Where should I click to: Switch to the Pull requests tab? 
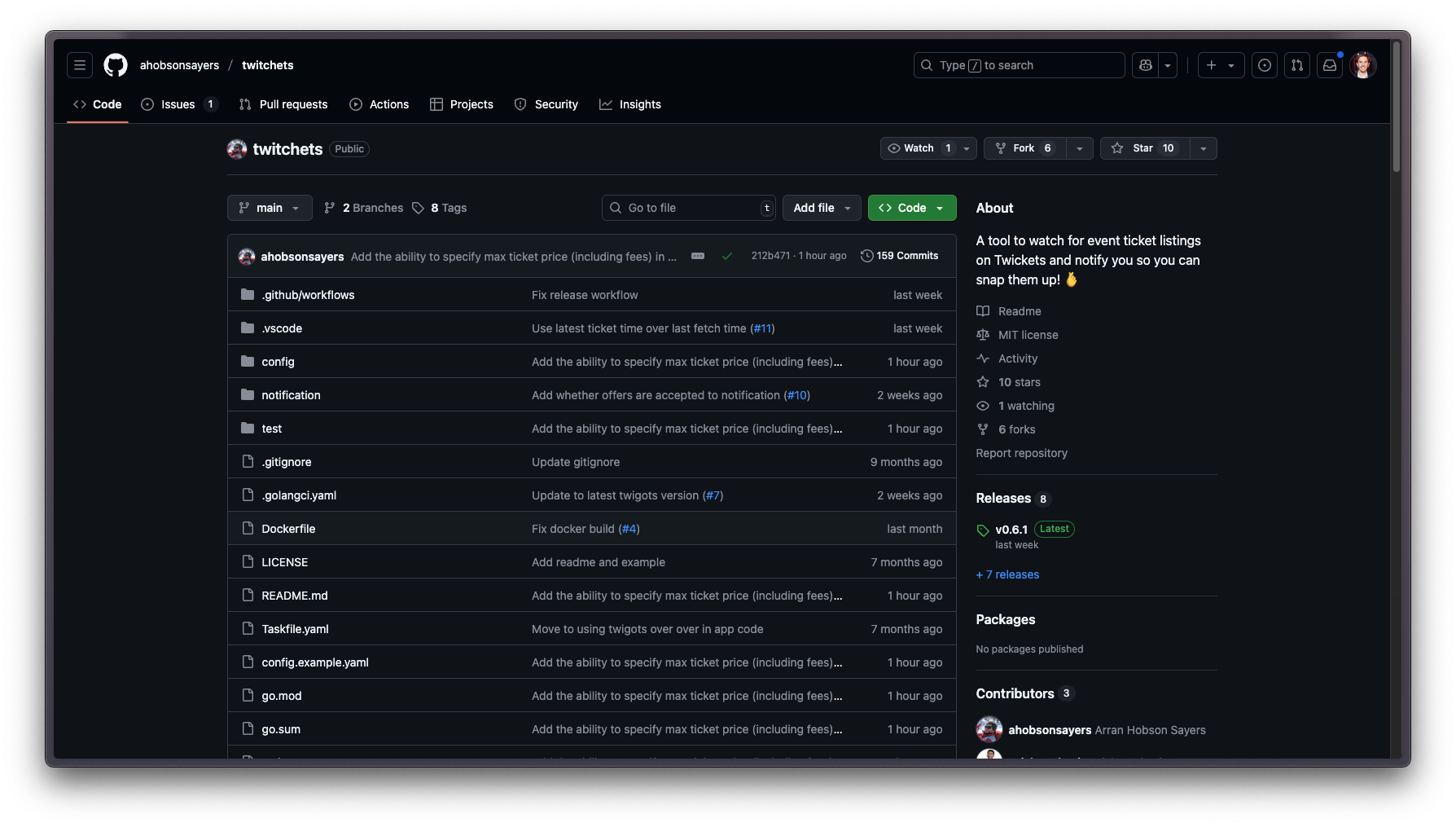[x=283, y=104]
